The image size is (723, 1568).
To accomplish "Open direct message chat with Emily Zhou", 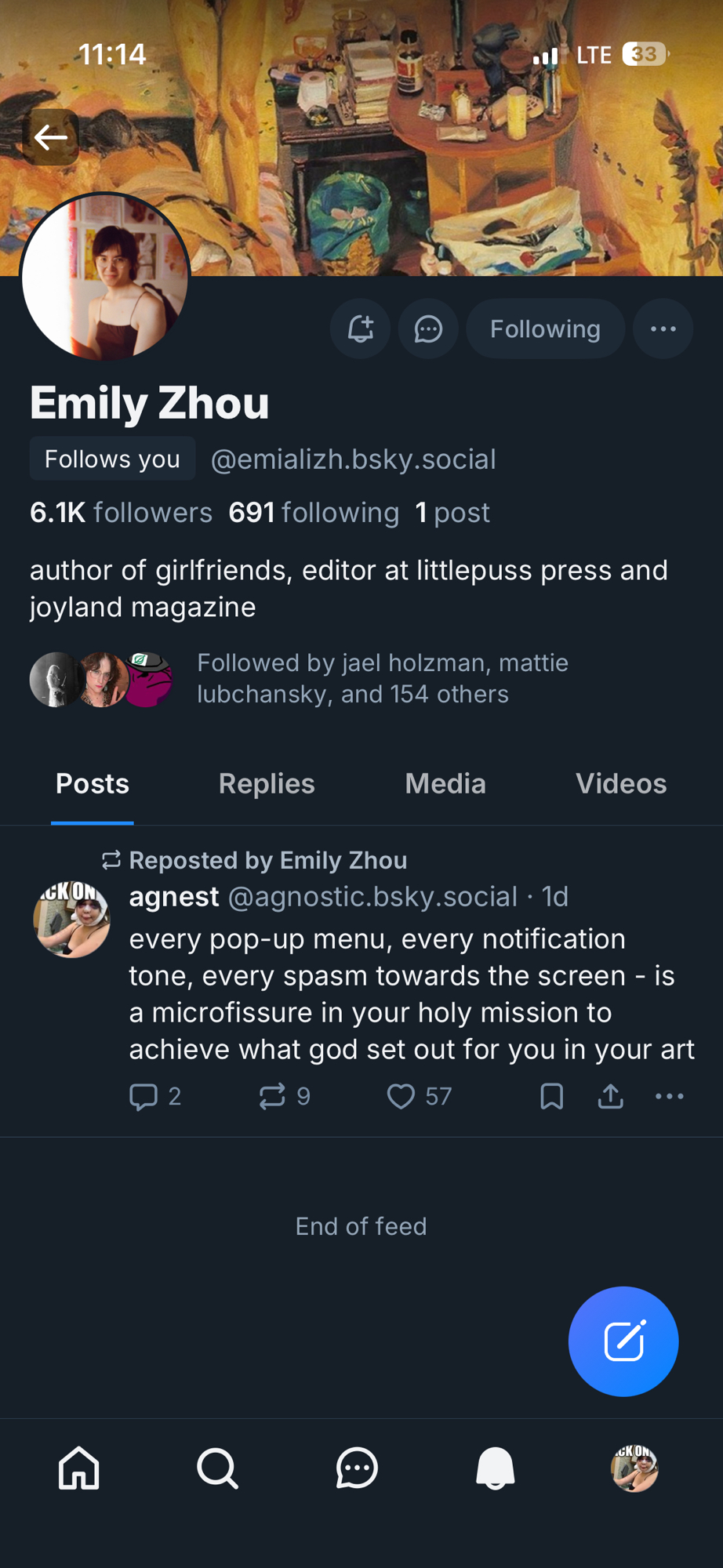I will click(x=428, y=329).
